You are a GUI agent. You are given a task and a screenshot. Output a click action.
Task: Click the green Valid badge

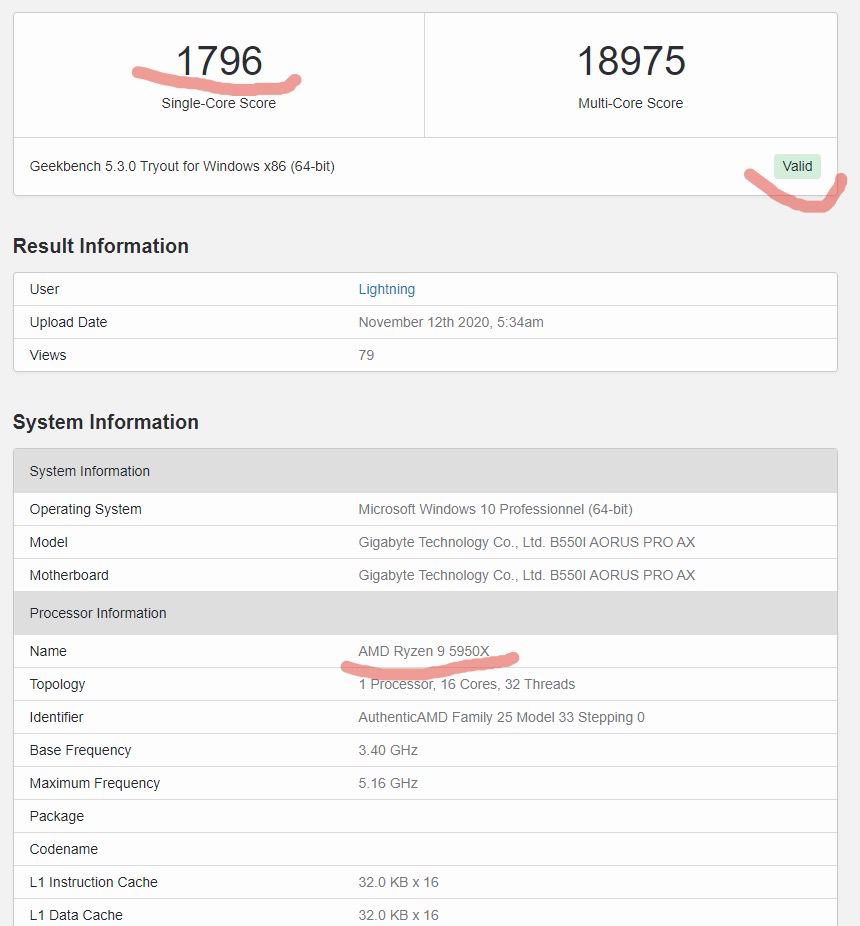(797, 167)
